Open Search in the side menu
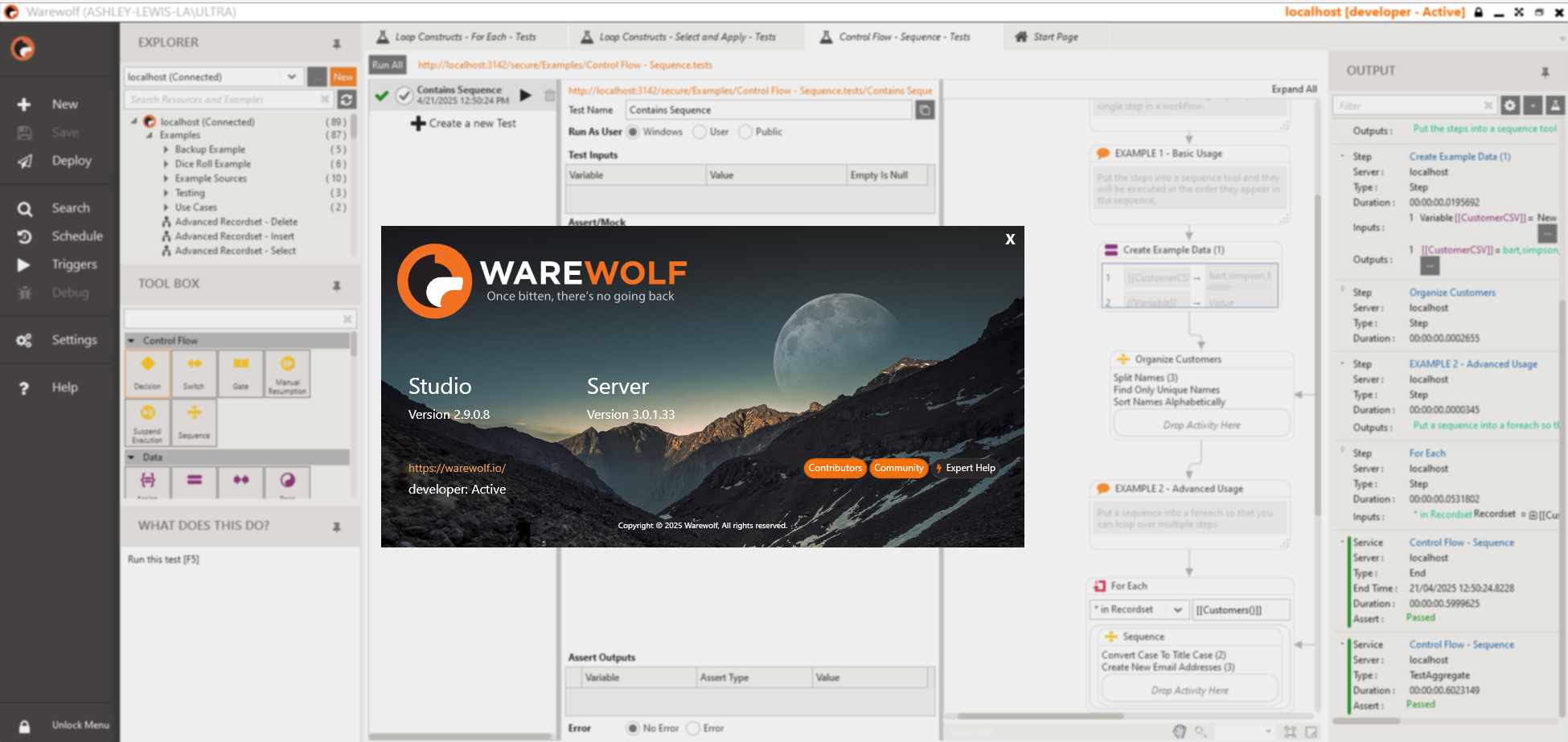 55,208
